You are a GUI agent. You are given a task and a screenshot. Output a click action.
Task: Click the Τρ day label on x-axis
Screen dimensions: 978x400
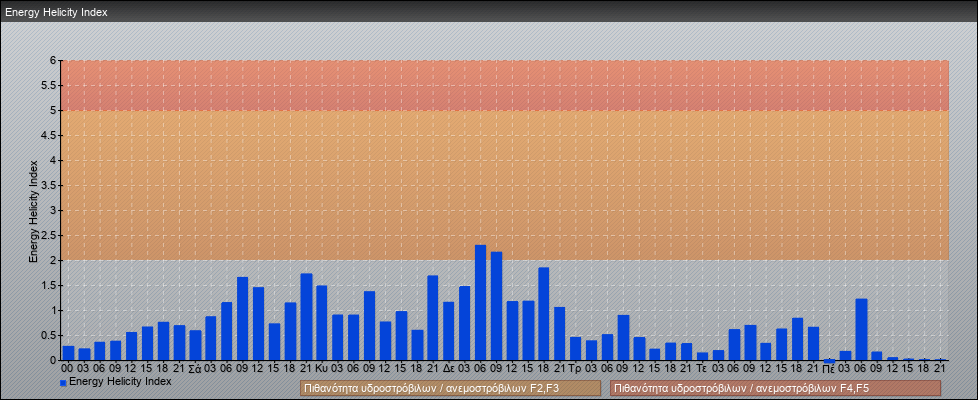click(576, 369)
